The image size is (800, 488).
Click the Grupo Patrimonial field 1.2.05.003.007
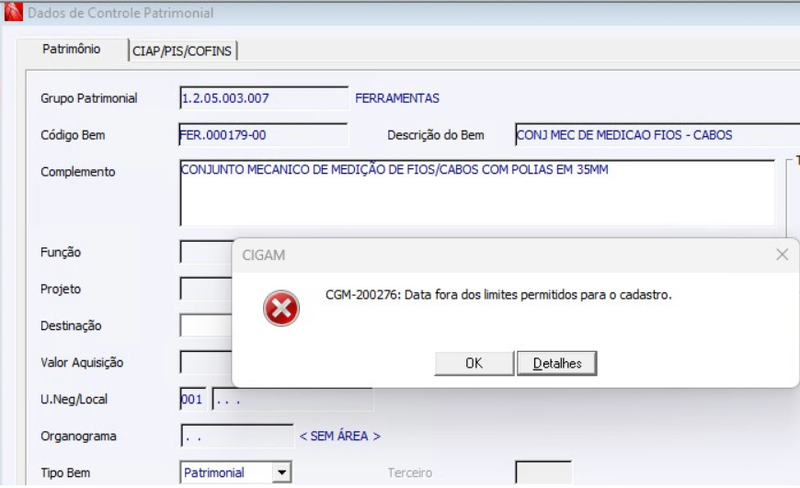(x=264, y=98)
